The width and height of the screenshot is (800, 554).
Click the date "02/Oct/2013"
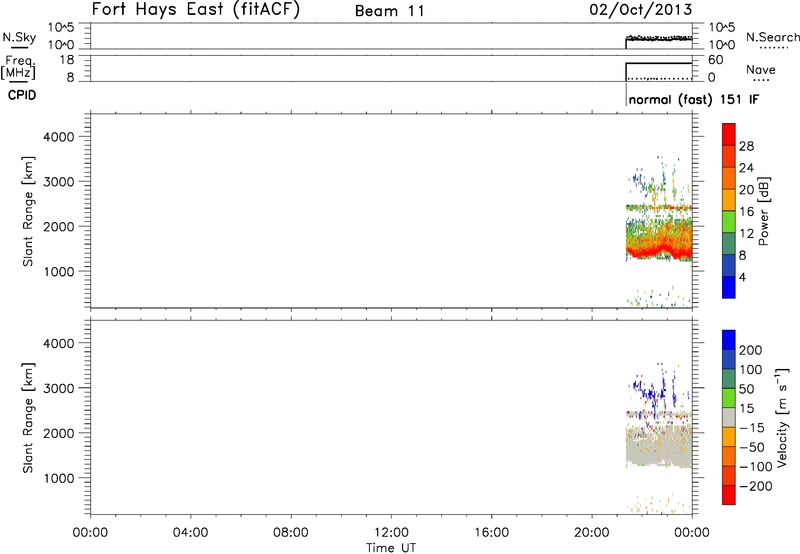641,10
